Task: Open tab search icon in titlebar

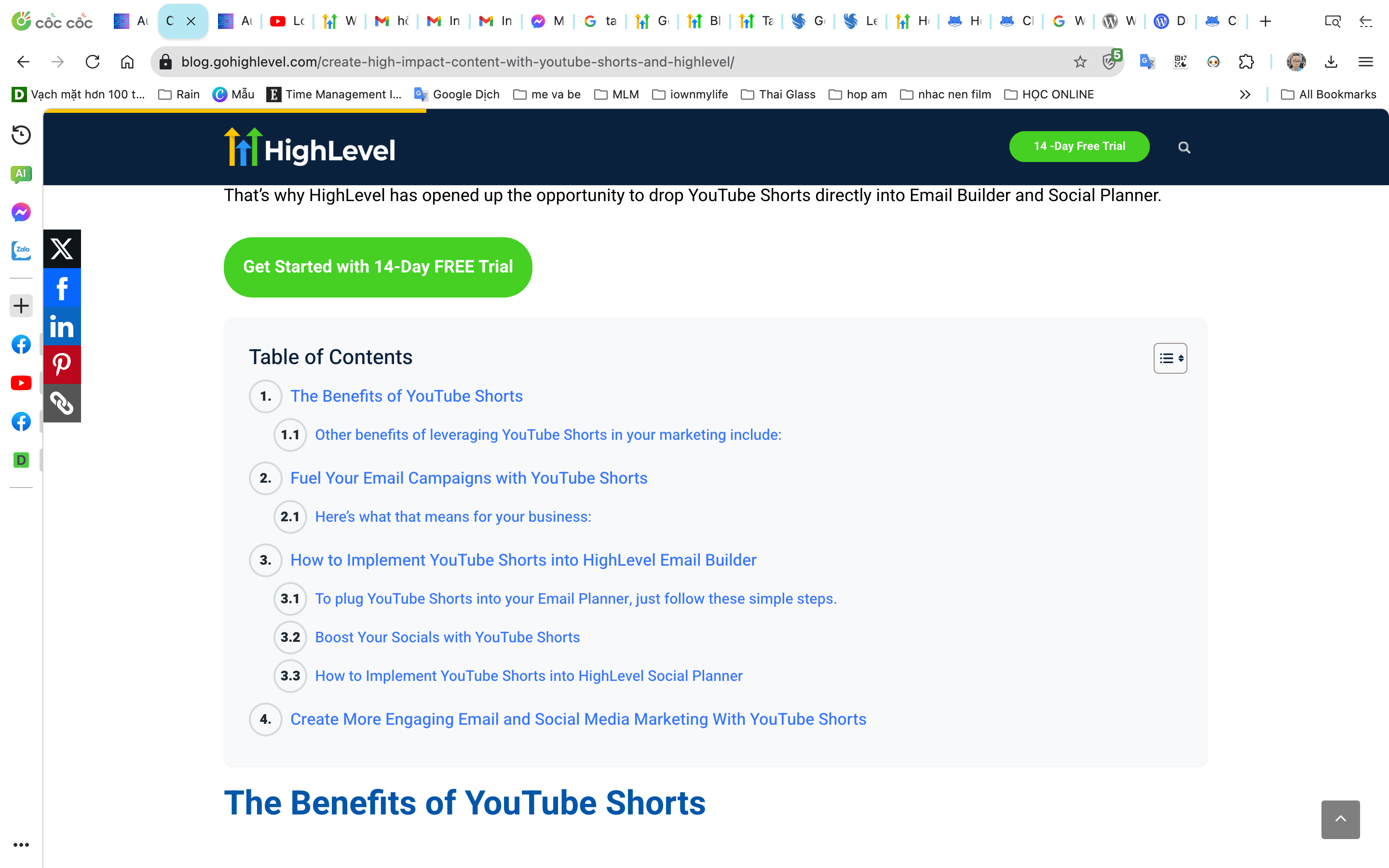Action: click(x=1332, y=21)
